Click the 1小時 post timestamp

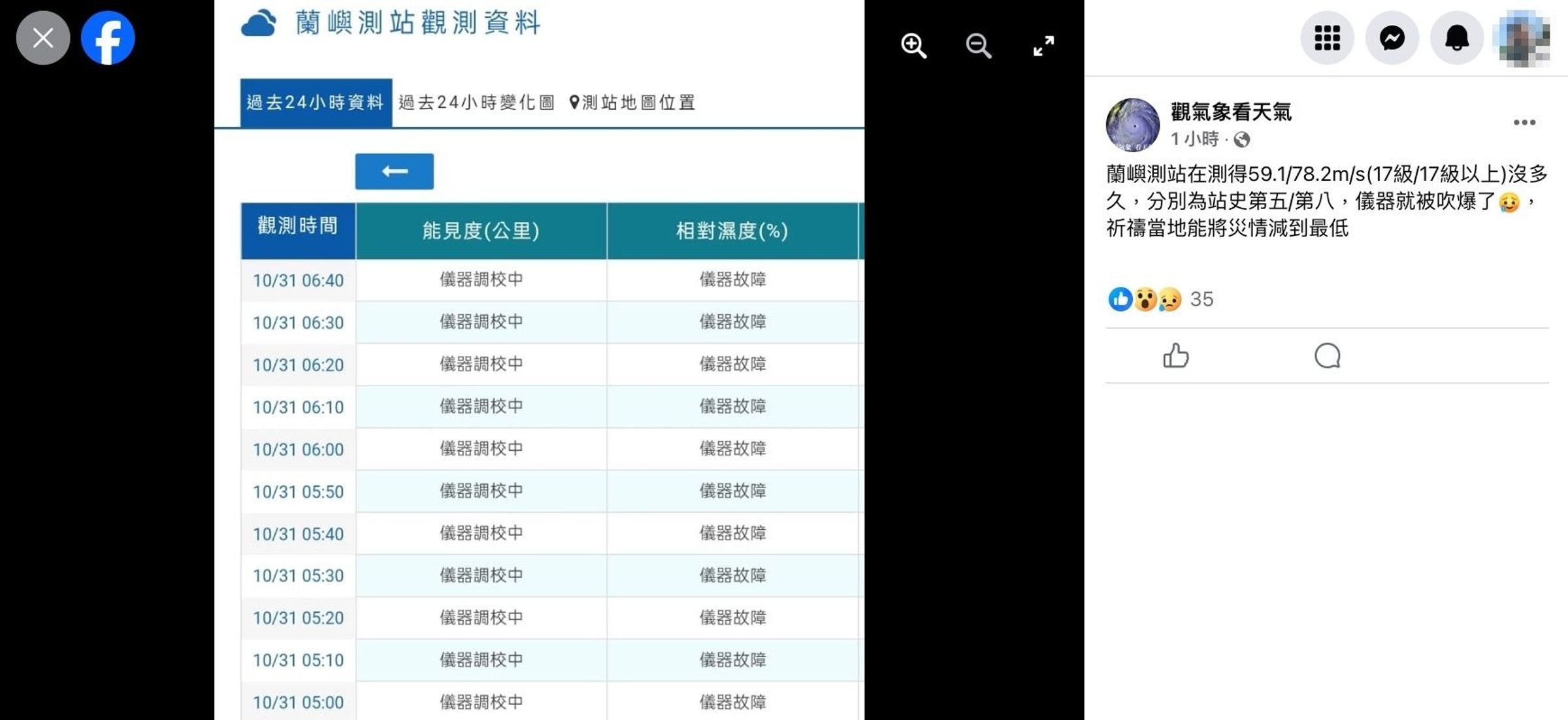(x=1194, y=139)
